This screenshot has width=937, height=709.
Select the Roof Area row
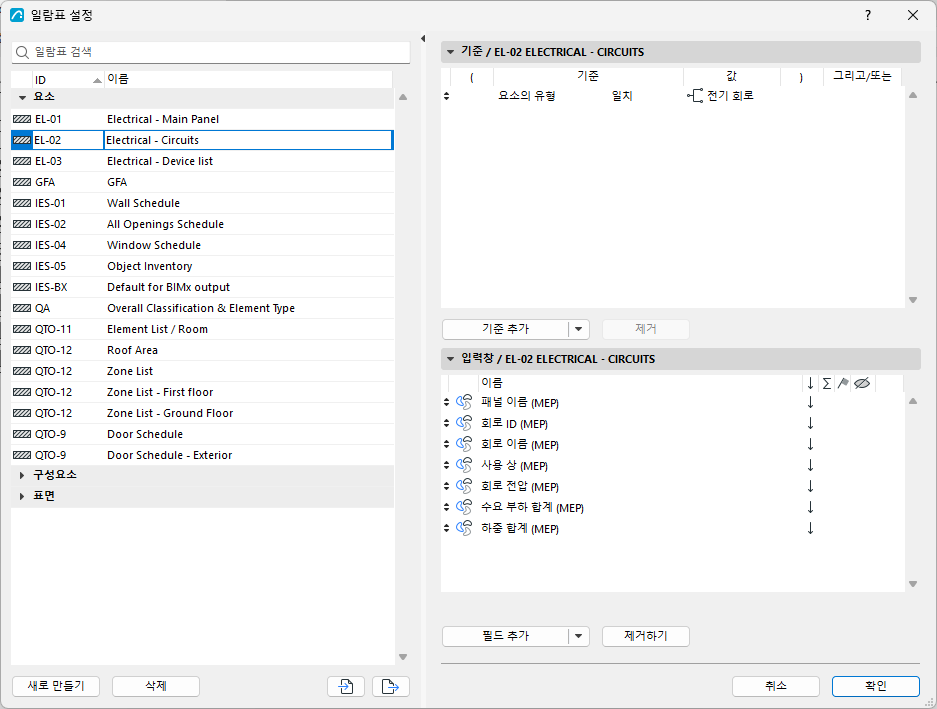[x=203, y=350]
